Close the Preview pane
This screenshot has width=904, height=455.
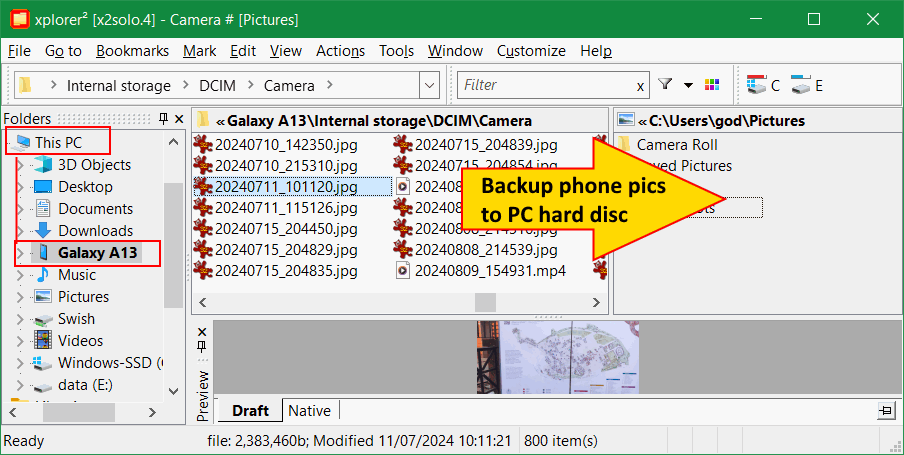click(202, 332)
